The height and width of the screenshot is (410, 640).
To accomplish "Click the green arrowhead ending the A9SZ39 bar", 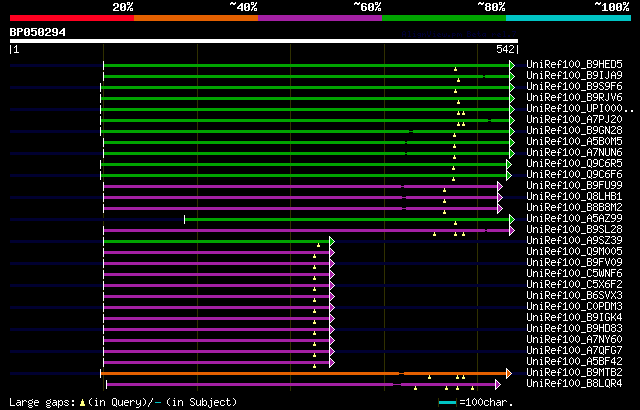I will click(332, 242).
